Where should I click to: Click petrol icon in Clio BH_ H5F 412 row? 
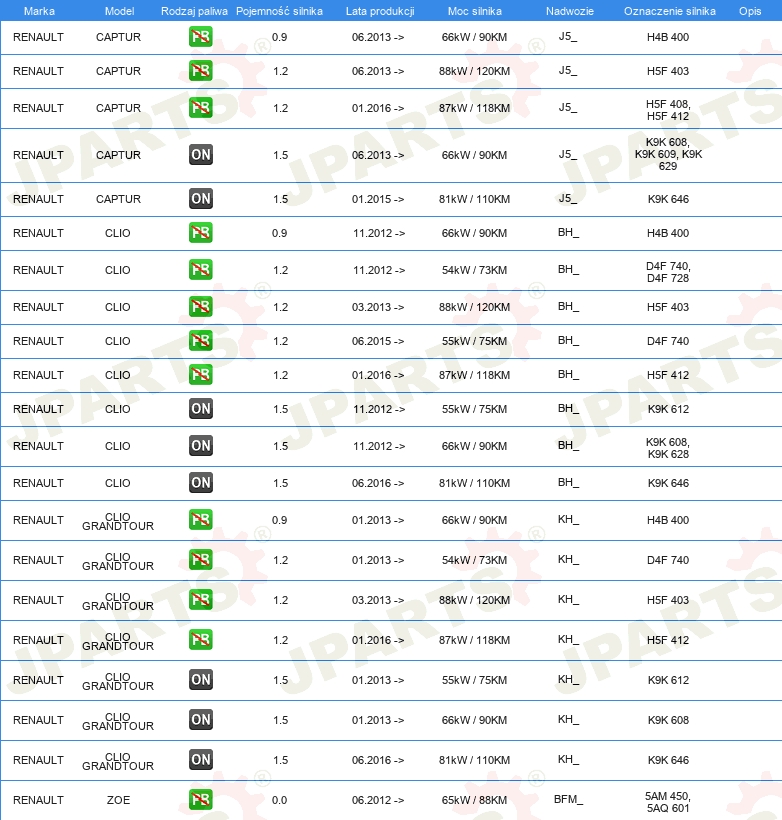click(201, 374)
